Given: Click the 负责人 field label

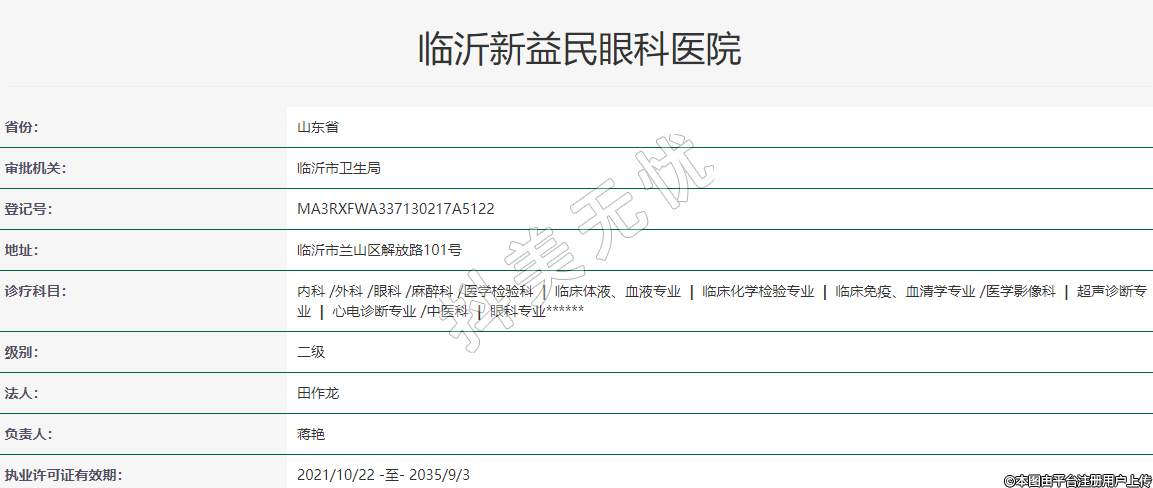Looking at the screenshot, I should (x=28, y=434).
